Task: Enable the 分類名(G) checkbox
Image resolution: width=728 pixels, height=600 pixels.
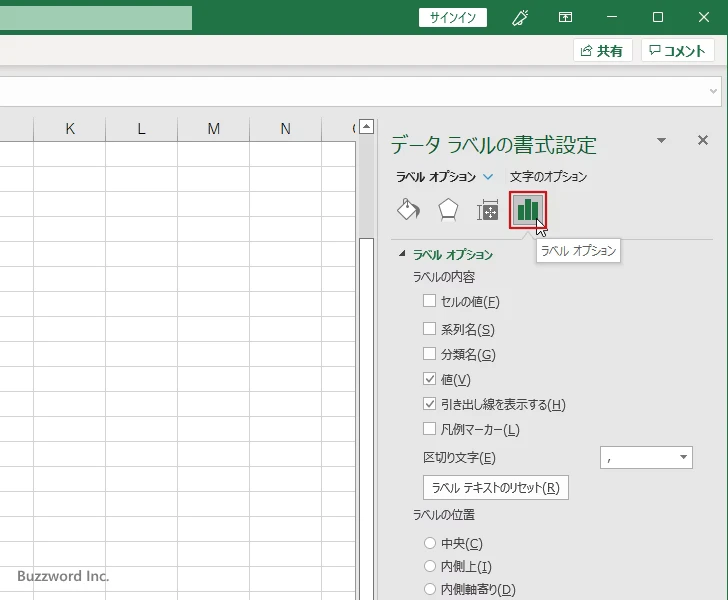Action: 429,353
